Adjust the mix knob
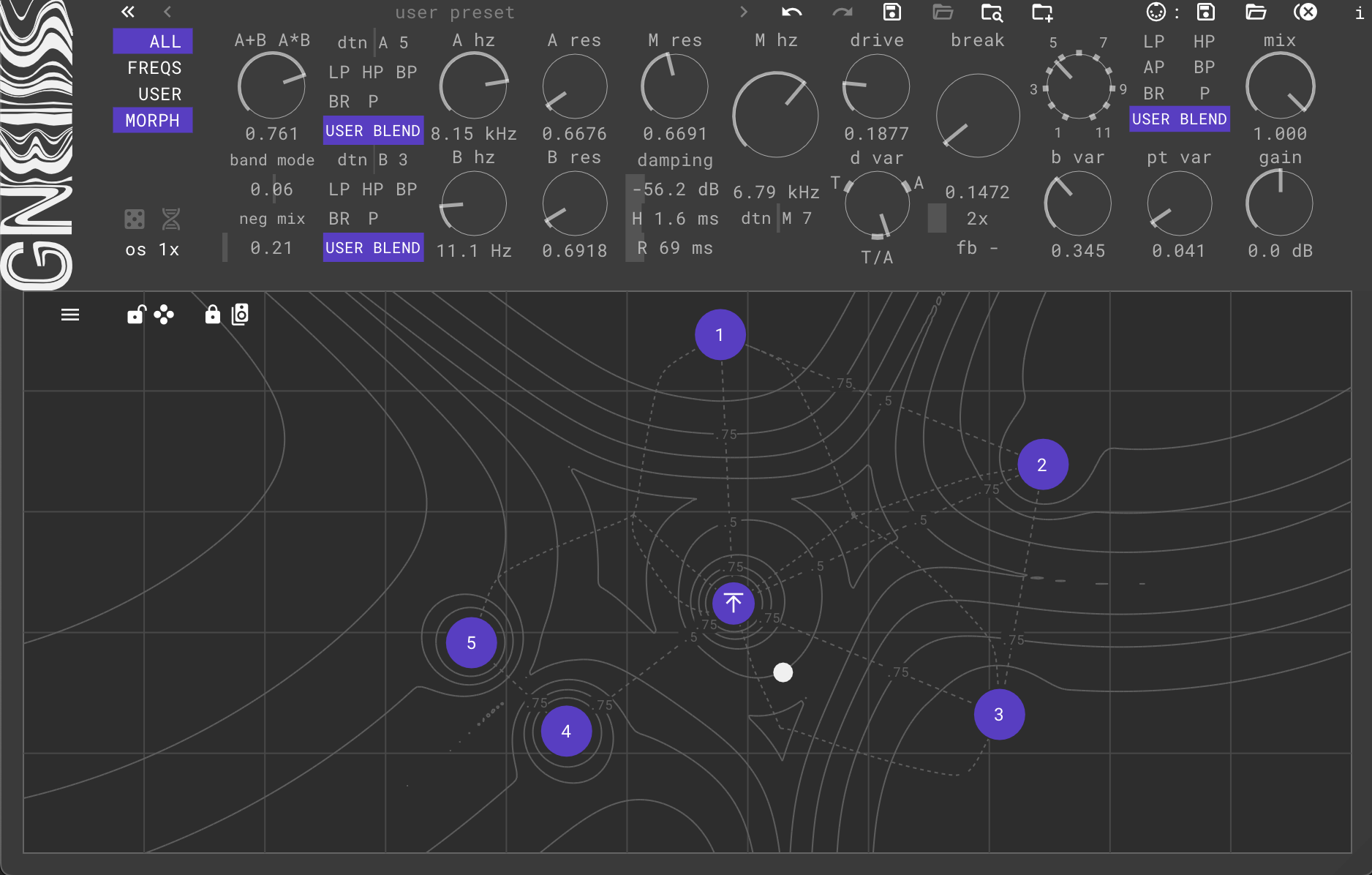The image size is (1372, 875). coord(1280,86)
